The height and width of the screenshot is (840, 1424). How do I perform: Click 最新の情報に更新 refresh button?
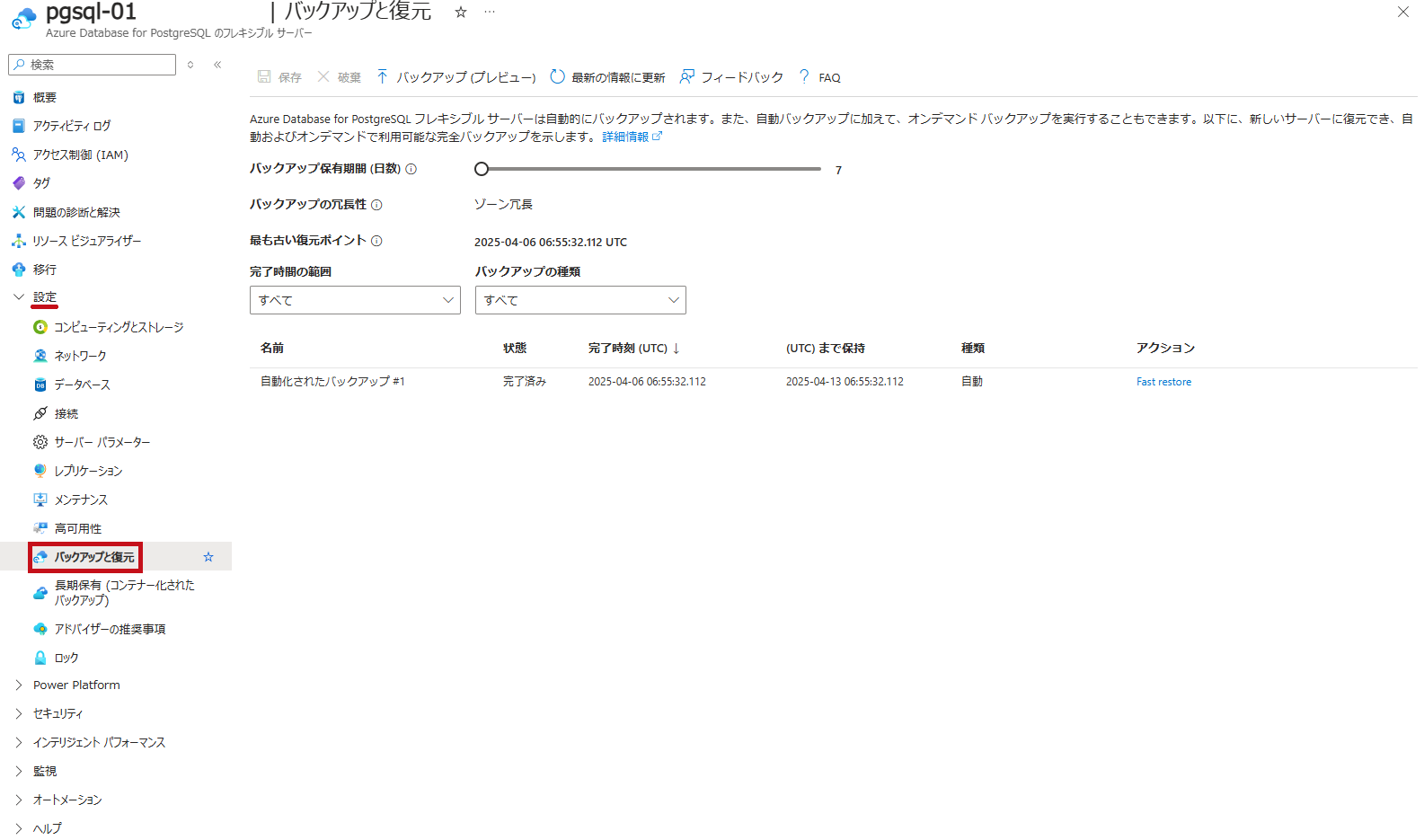tap(607, 77)
